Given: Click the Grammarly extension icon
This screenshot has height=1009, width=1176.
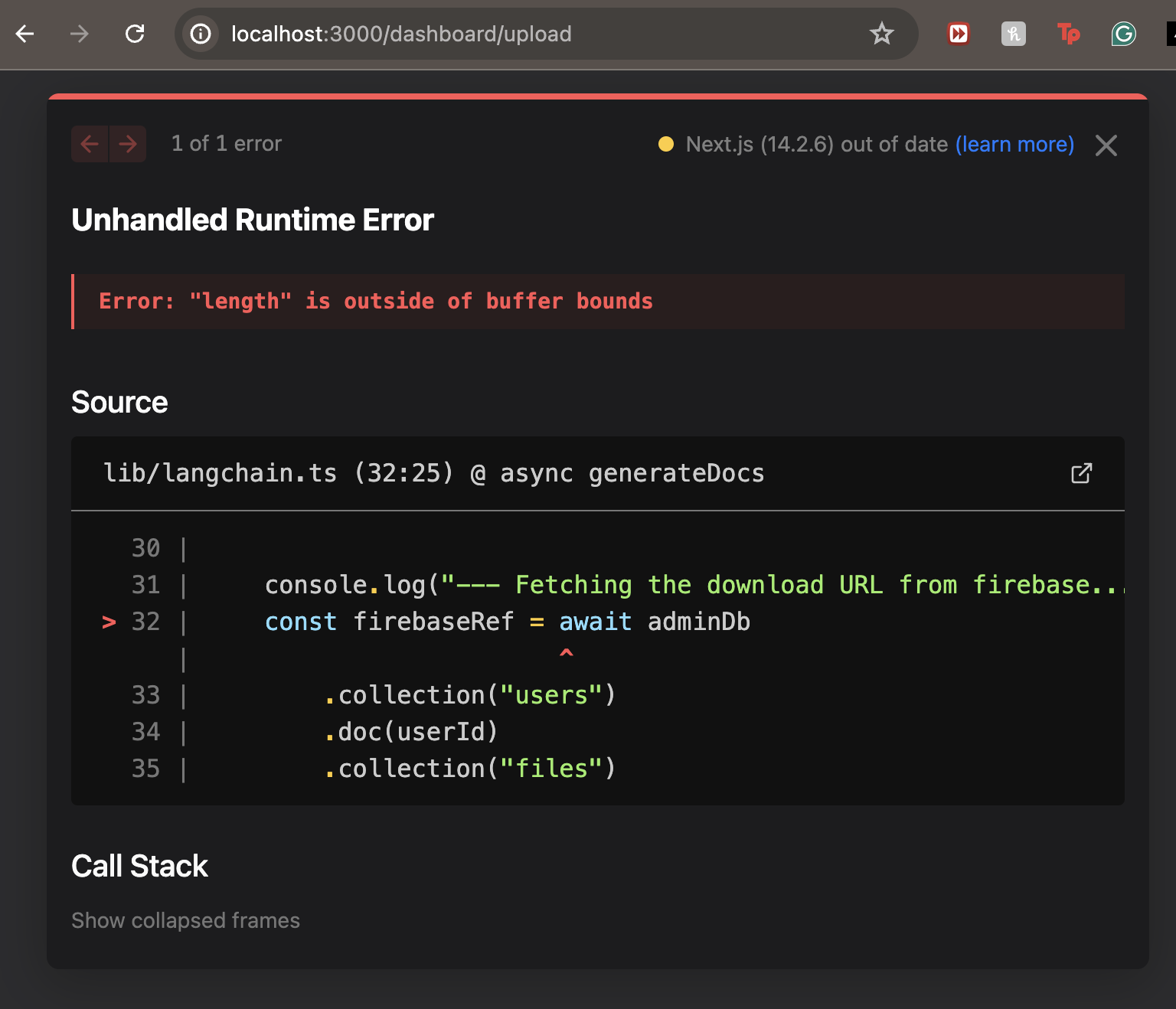Looking at the screenshot, I should click(1122, 34).
